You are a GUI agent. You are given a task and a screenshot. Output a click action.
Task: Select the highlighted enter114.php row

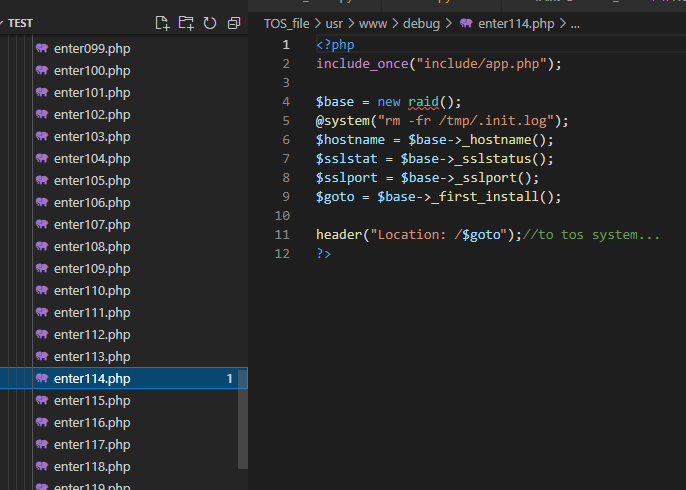pyautogui.click(x=124, y=378)
